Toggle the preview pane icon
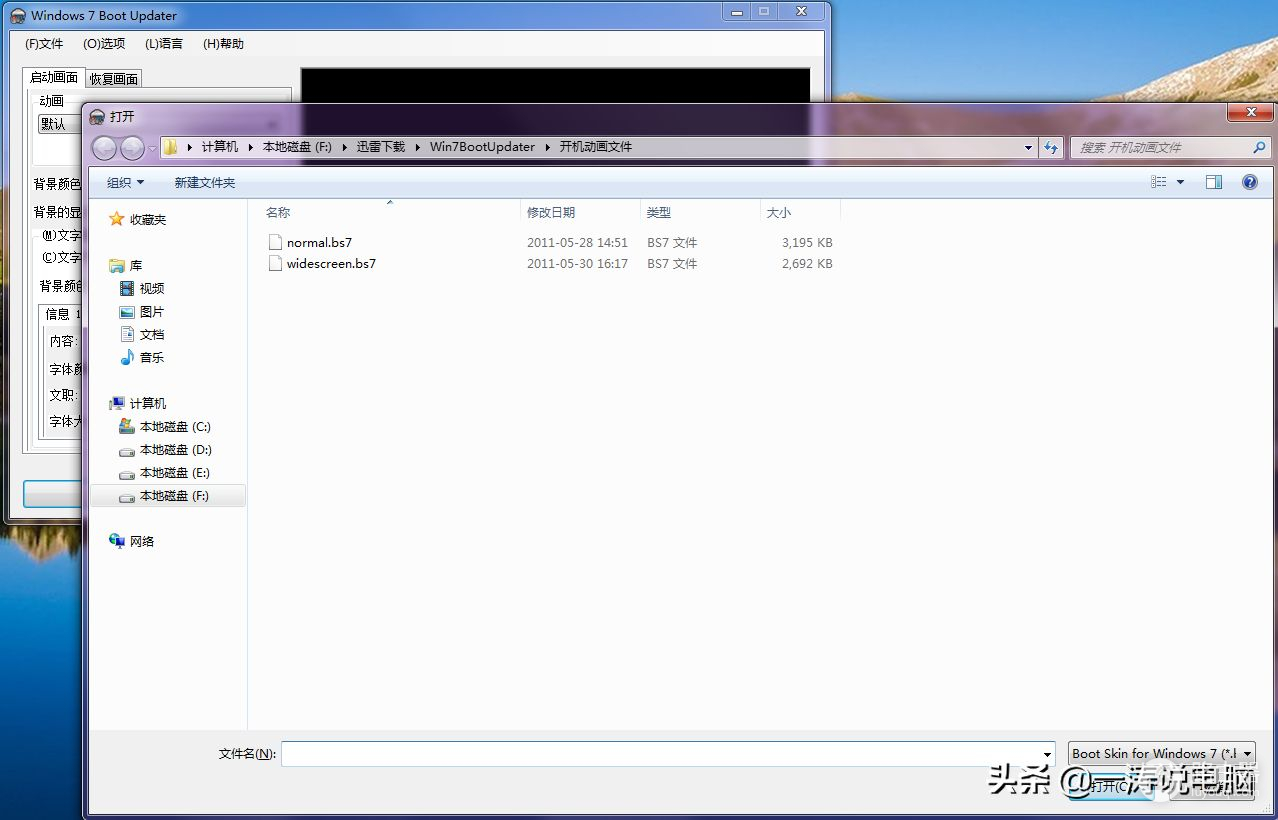1278x820 pixels. 1213,182
